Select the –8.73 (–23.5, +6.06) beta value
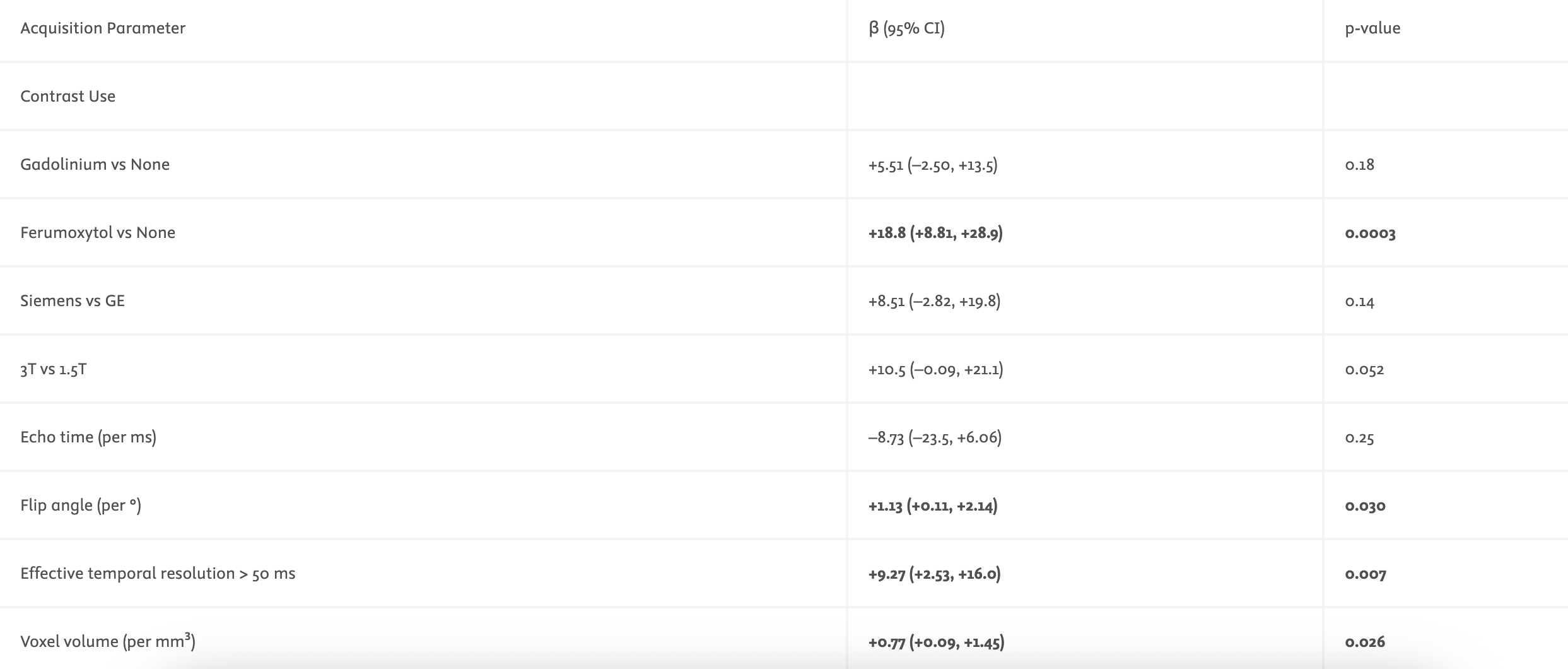 click(x=935, y=437)
